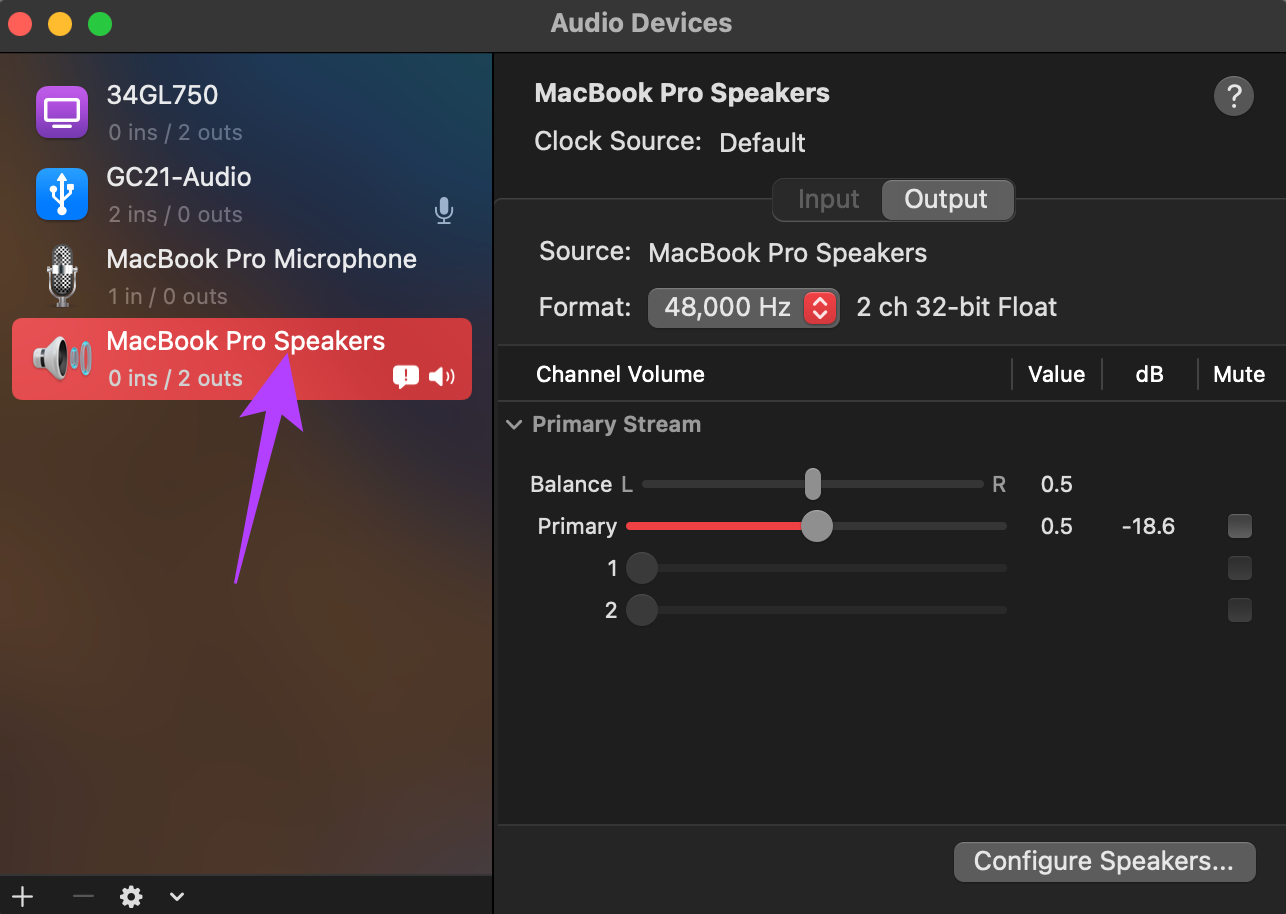The height and width of the screenshot is (914, 1286).
Task: Toggle the mute checkbox for channel 1
Action: (1240, 568)
